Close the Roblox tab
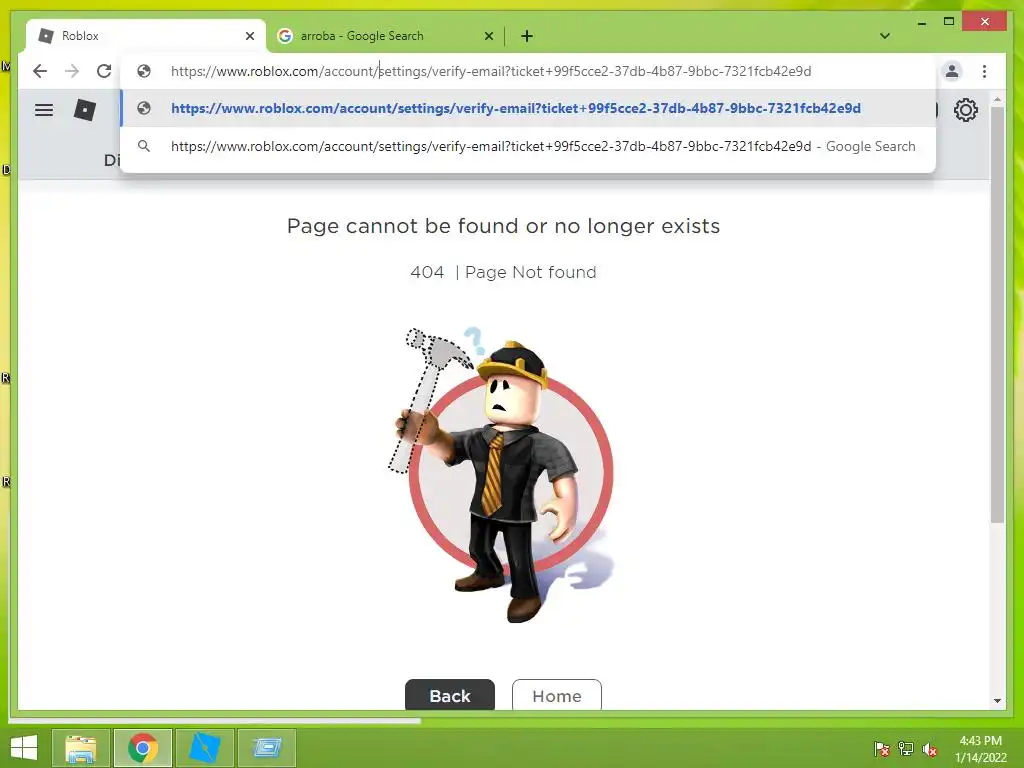Viewport: 1024px width, 768px height. tap(249, 37)
